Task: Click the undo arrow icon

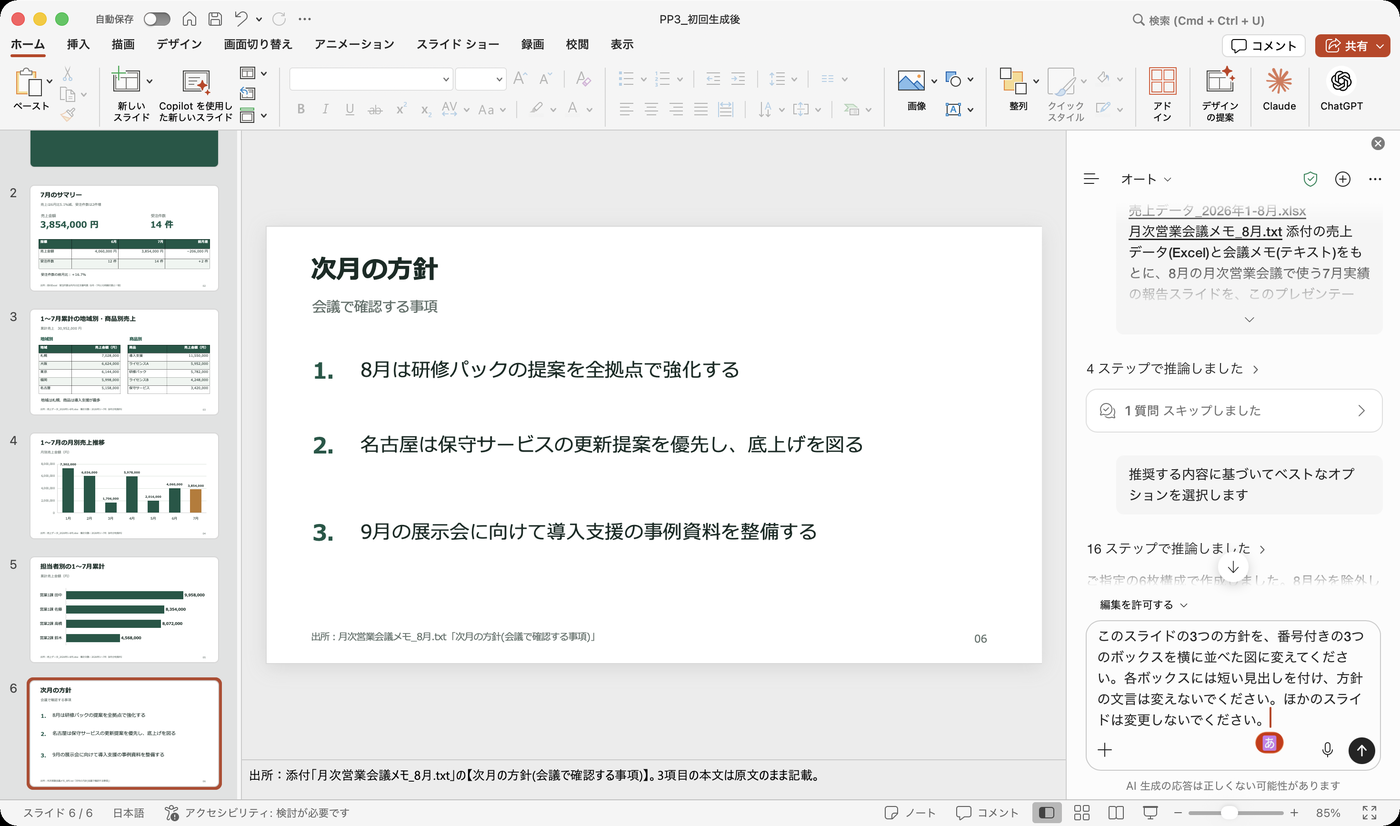Action: [241, 19]
